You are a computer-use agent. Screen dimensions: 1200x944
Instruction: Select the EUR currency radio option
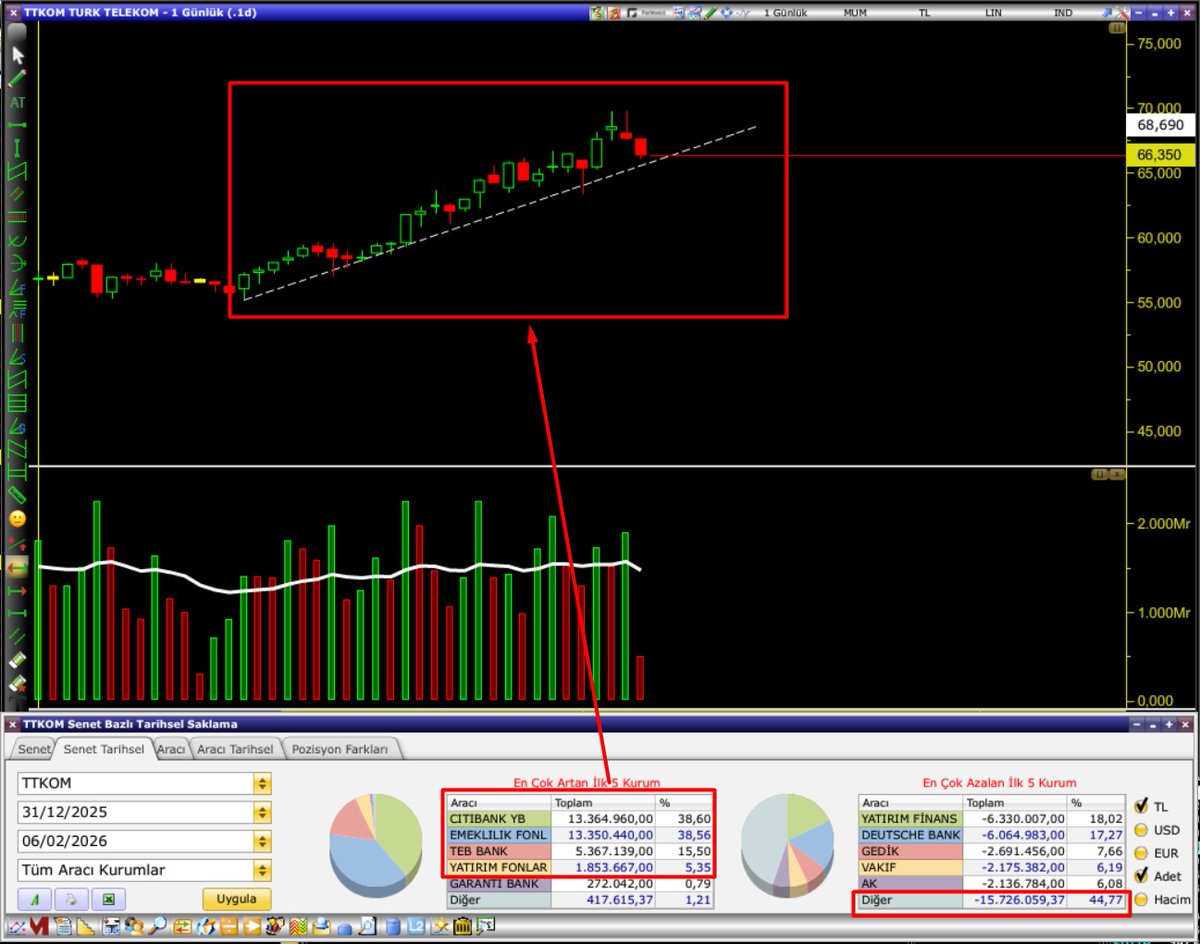click(1141, 853)
